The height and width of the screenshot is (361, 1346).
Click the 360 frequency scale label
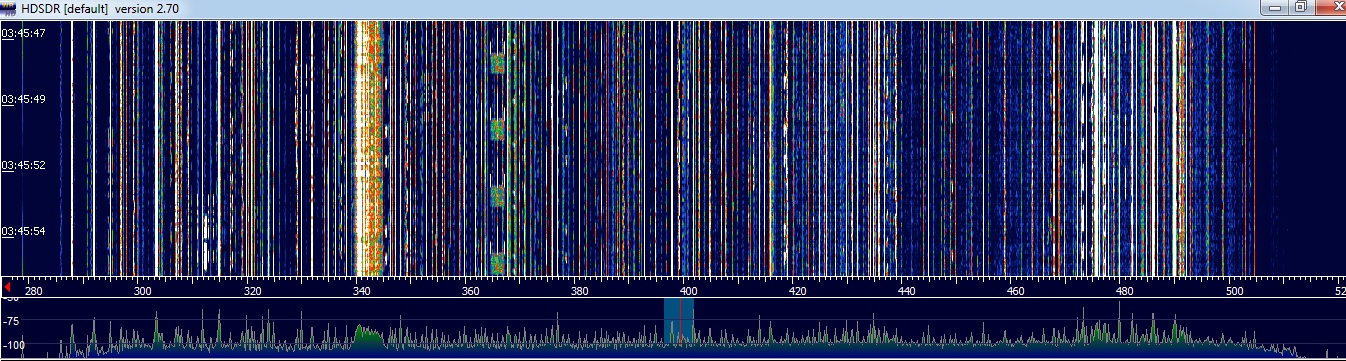pos(470,291)
